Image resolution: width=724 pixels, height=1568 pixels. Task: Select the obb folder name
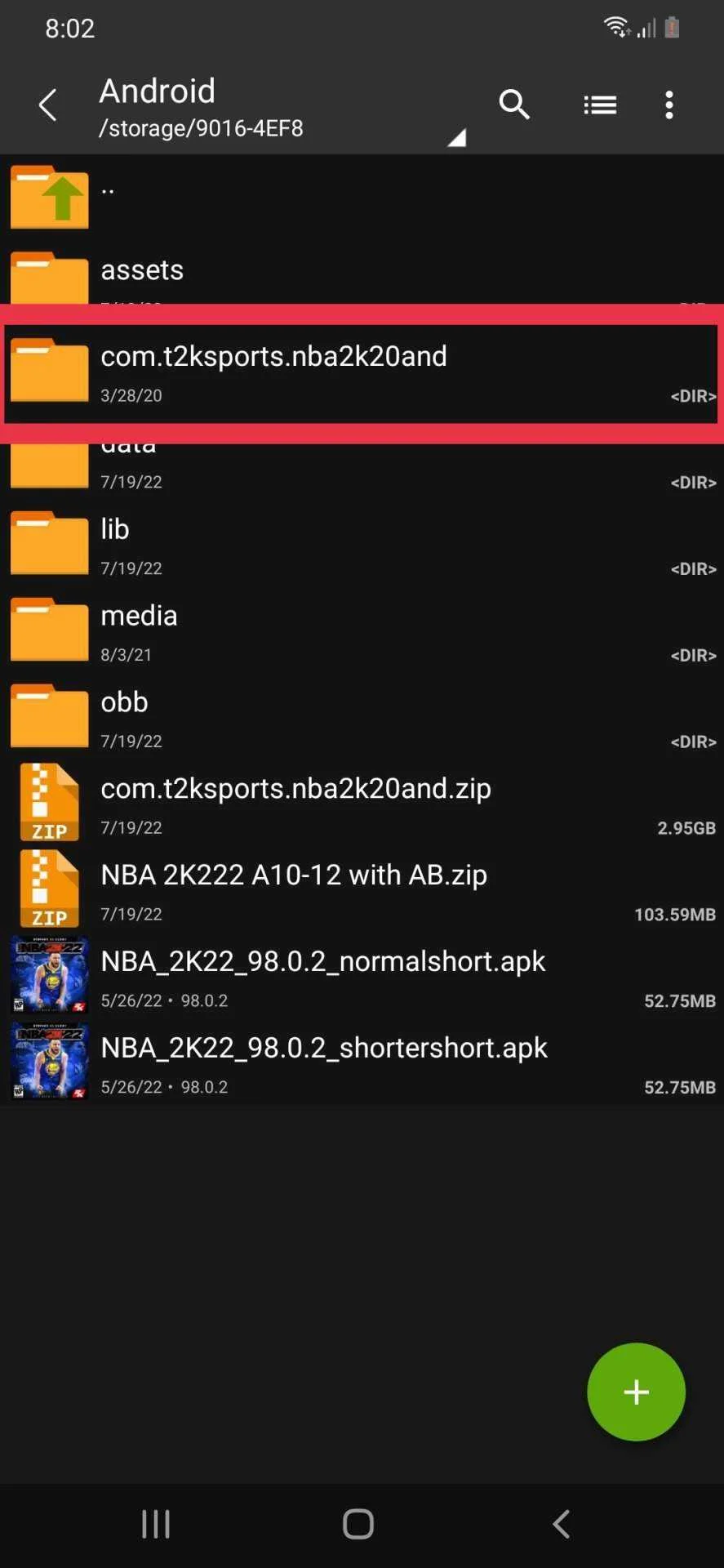[x=124, y=702]
